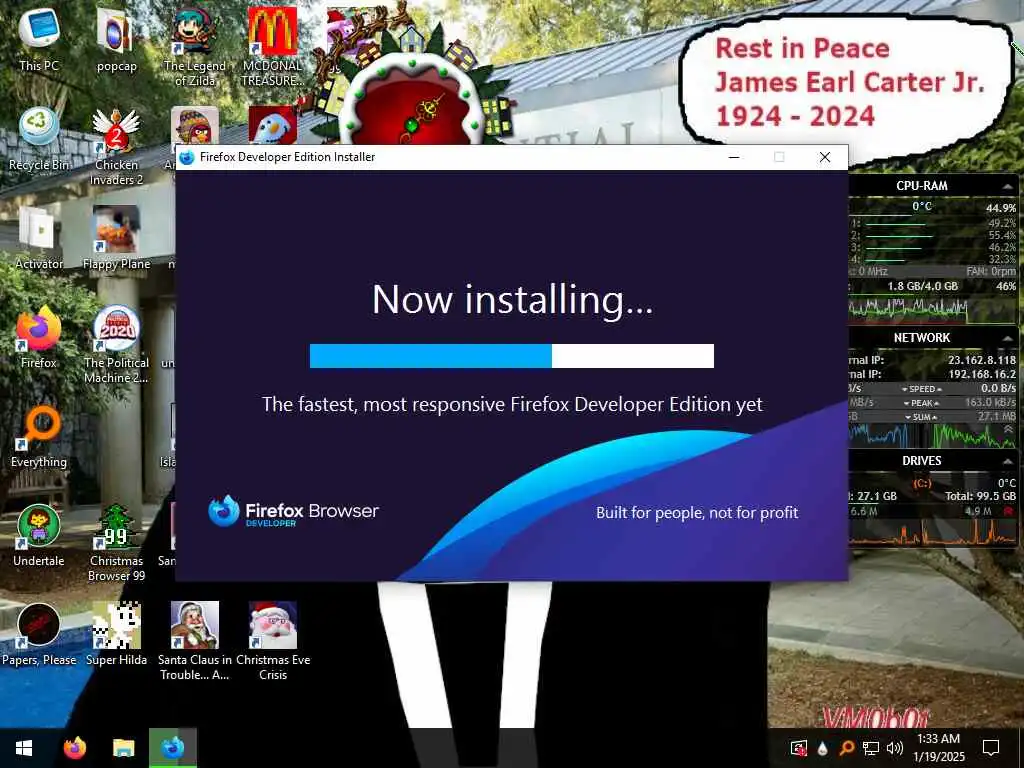The height and width of the screenshot is (768, 1024).
Task: Toggle the PEAK selector in network widget
Action: pos(921,403)
